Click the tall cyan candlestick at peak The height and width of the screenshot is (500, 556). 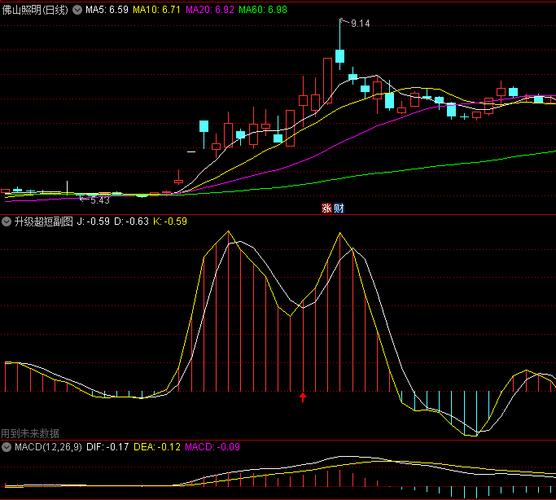tap(340, 56)
